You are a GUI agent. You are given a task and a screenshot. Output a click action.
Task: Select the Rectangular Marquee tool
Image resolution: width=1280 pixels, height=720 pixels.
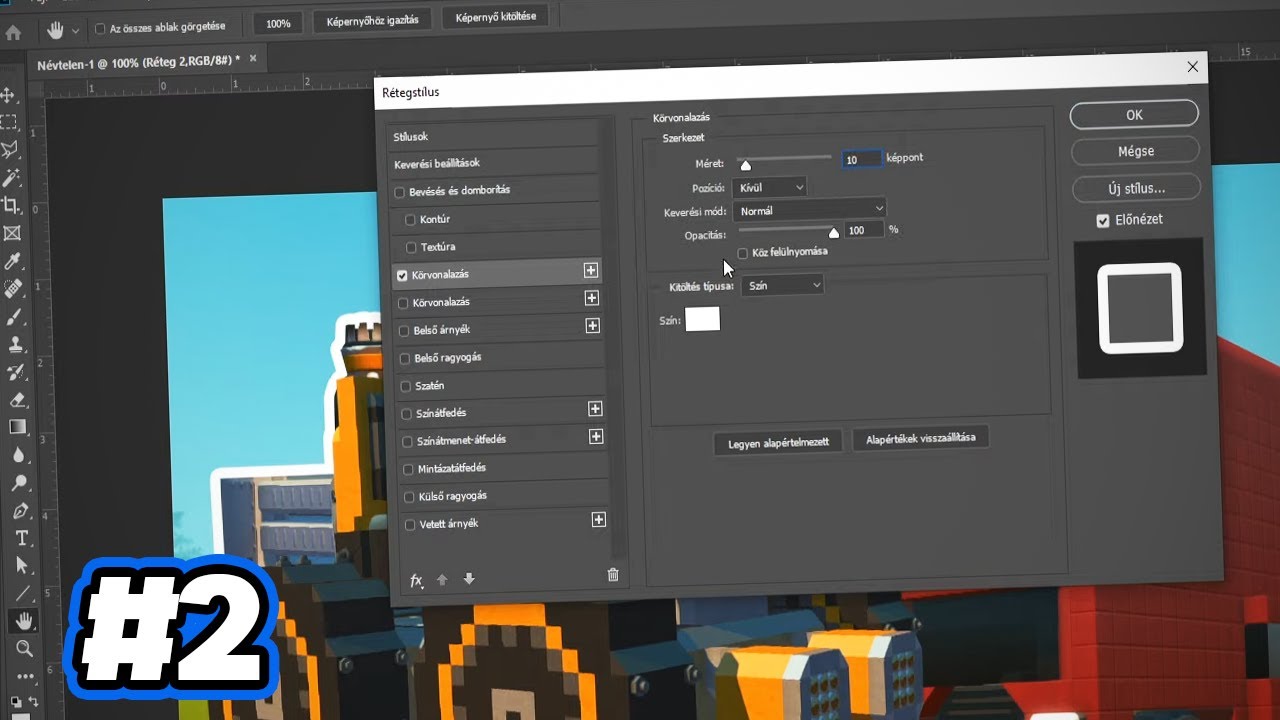coord(9,122)
